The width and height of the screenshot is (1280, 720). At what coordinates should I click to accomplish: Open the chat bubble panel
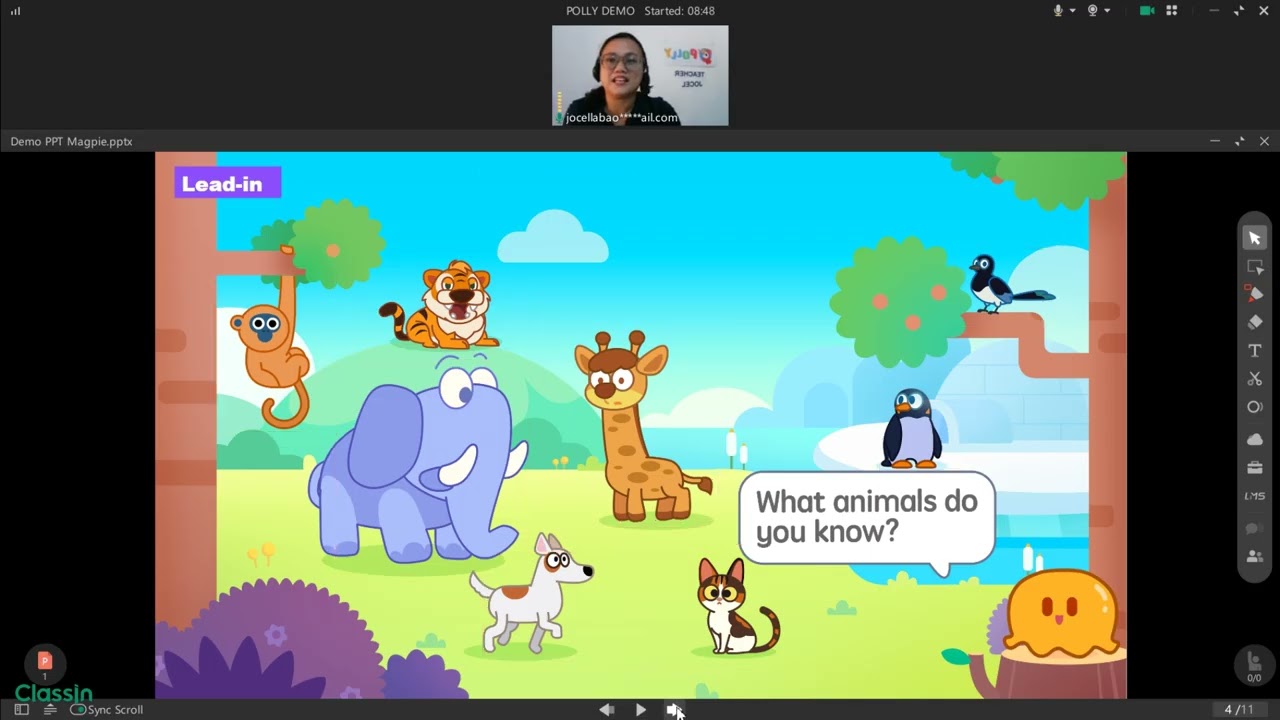tap(1254, 528)
